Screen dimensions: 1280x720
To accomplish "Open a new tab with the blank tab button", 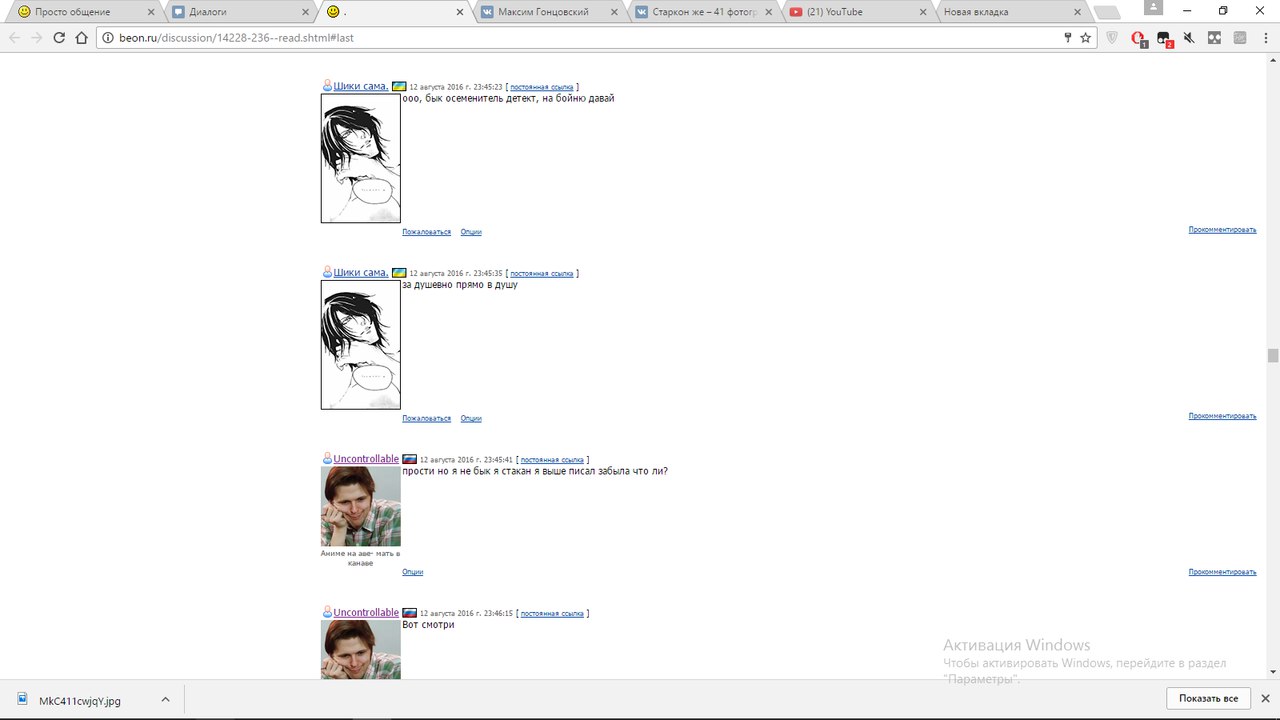I will (1107, 12).
